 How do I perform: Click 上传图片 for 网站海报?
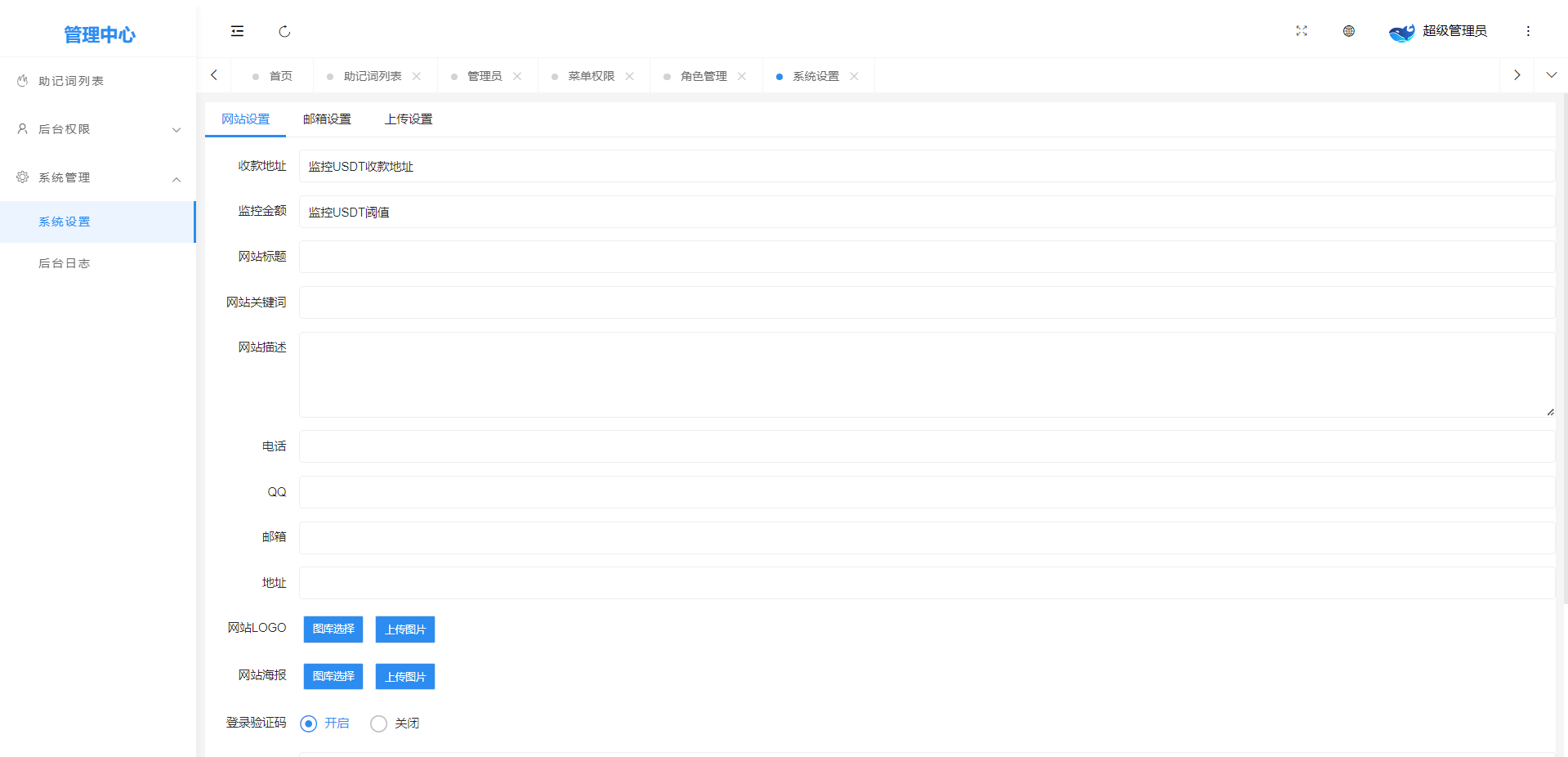click(x=405, y=677)
